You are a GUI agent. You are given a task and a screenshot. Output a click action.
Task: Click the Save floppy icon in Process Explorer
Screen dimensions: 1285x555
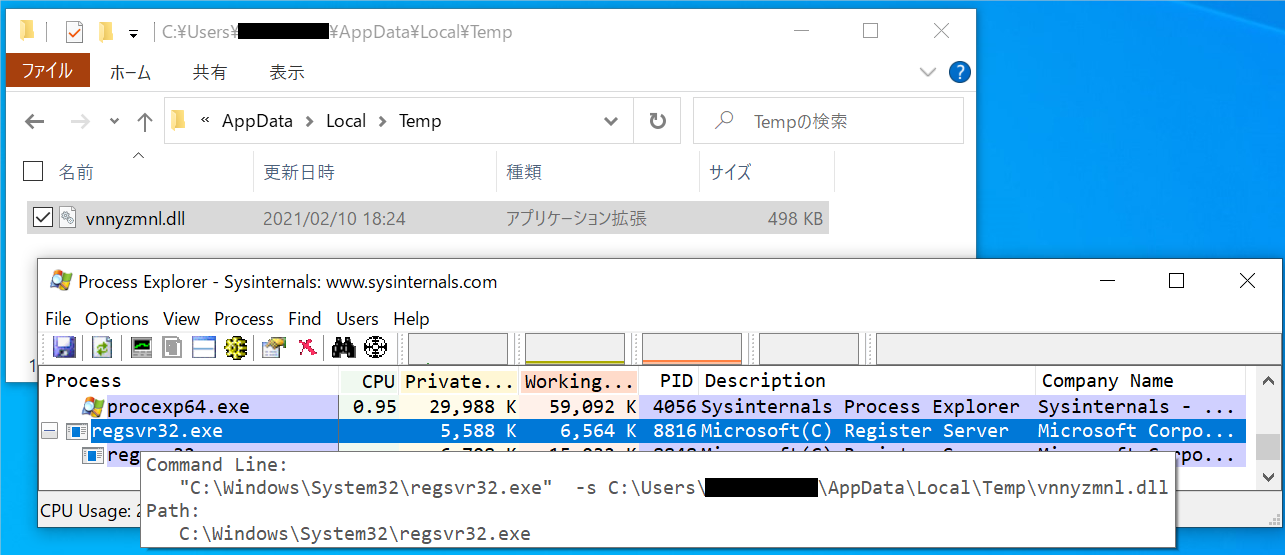[65, 348]
